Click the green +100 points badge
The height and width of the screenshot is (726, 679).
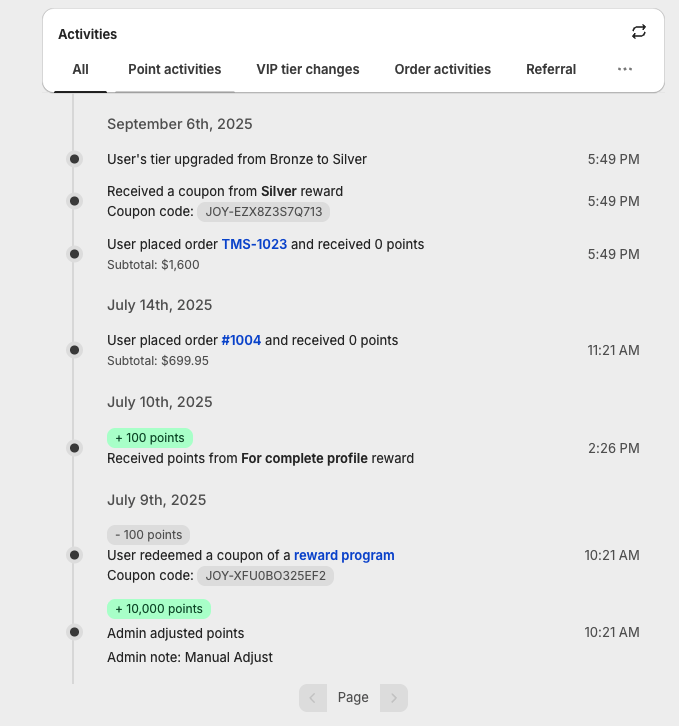[x=150, y=438]
